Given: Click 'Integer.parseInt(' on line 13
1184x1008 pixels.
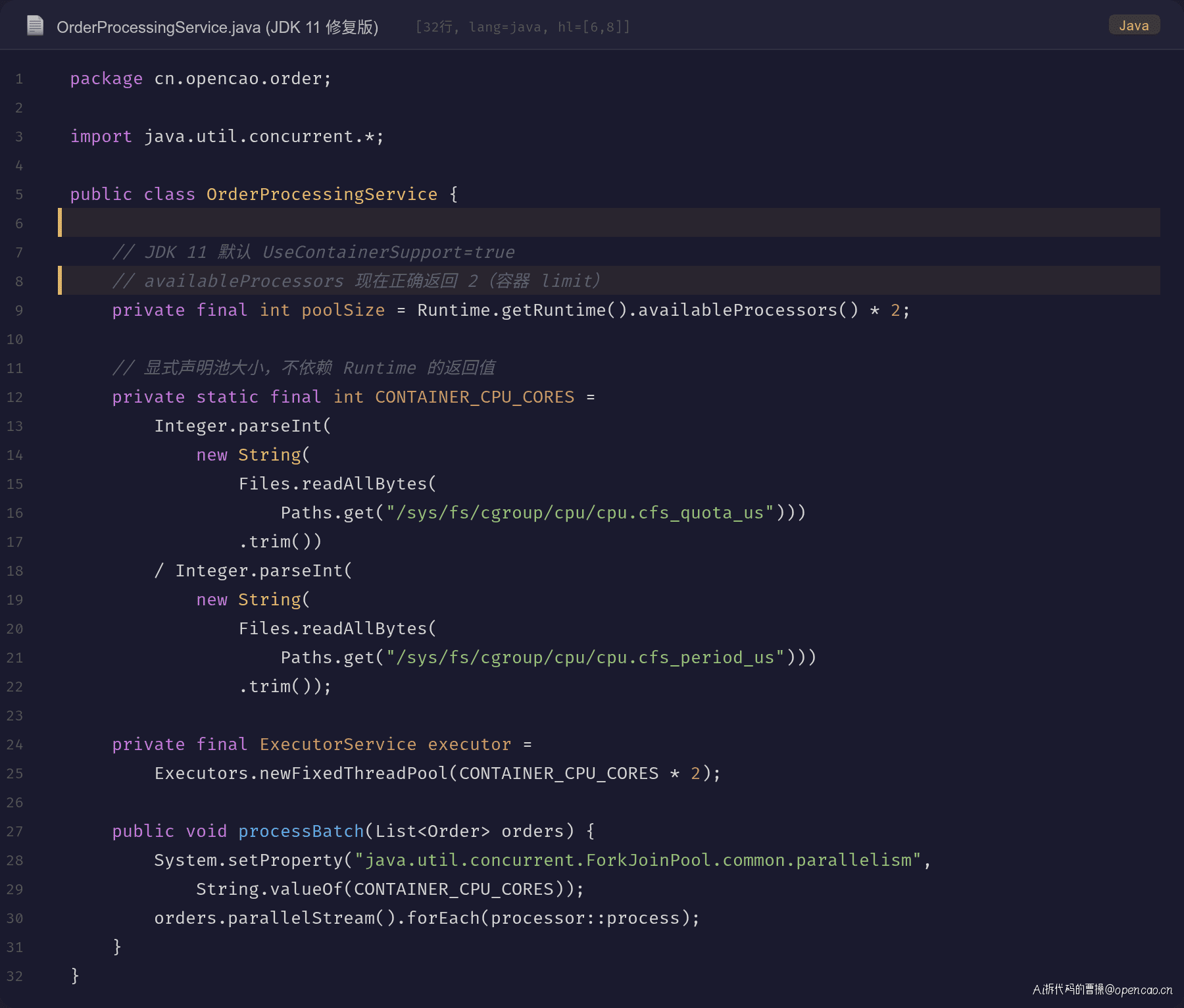Looking at the screenshot, I should pyautogui.click(x=243, y=426).
